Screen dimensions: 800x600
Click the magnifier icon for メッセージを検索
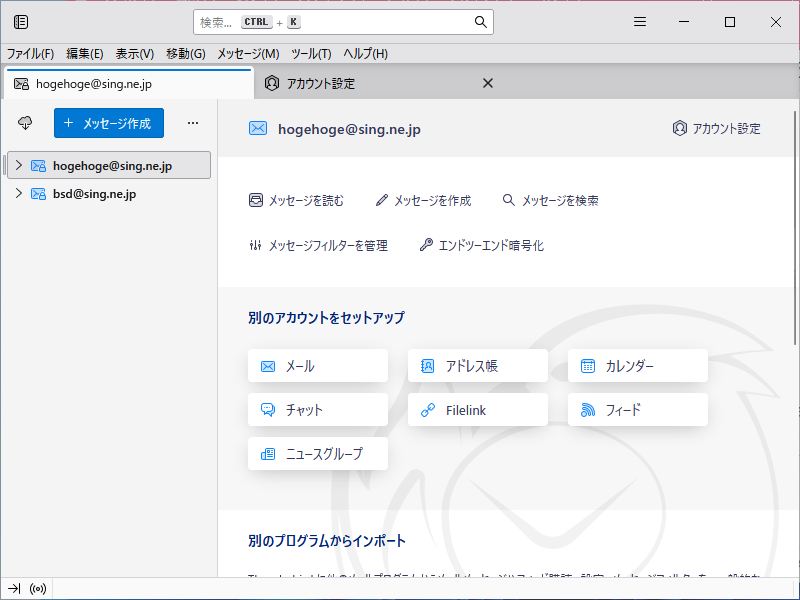pyautogui.click(x=508, y=200)
